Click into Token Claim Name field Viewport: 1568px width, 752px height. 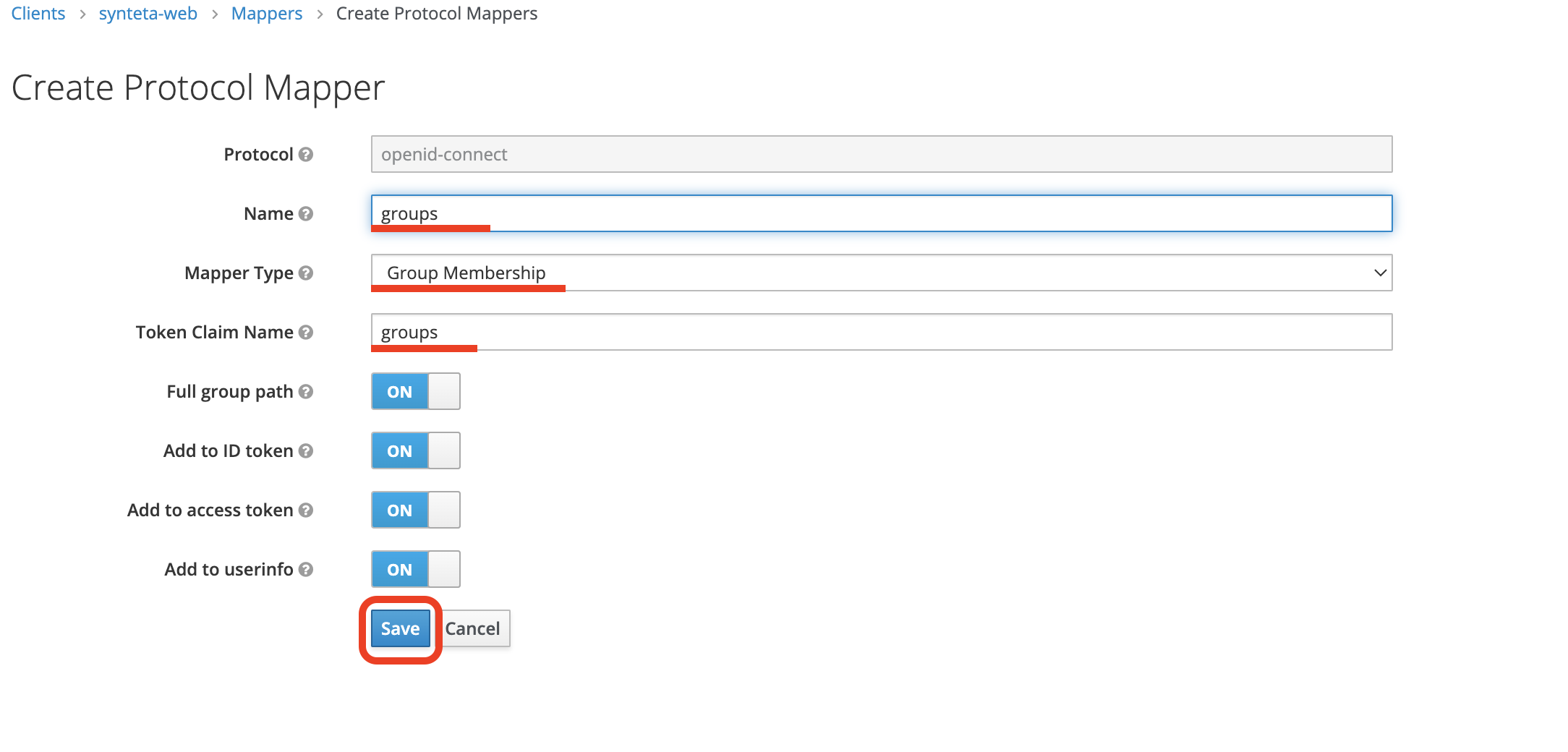[x=881, y=333]
